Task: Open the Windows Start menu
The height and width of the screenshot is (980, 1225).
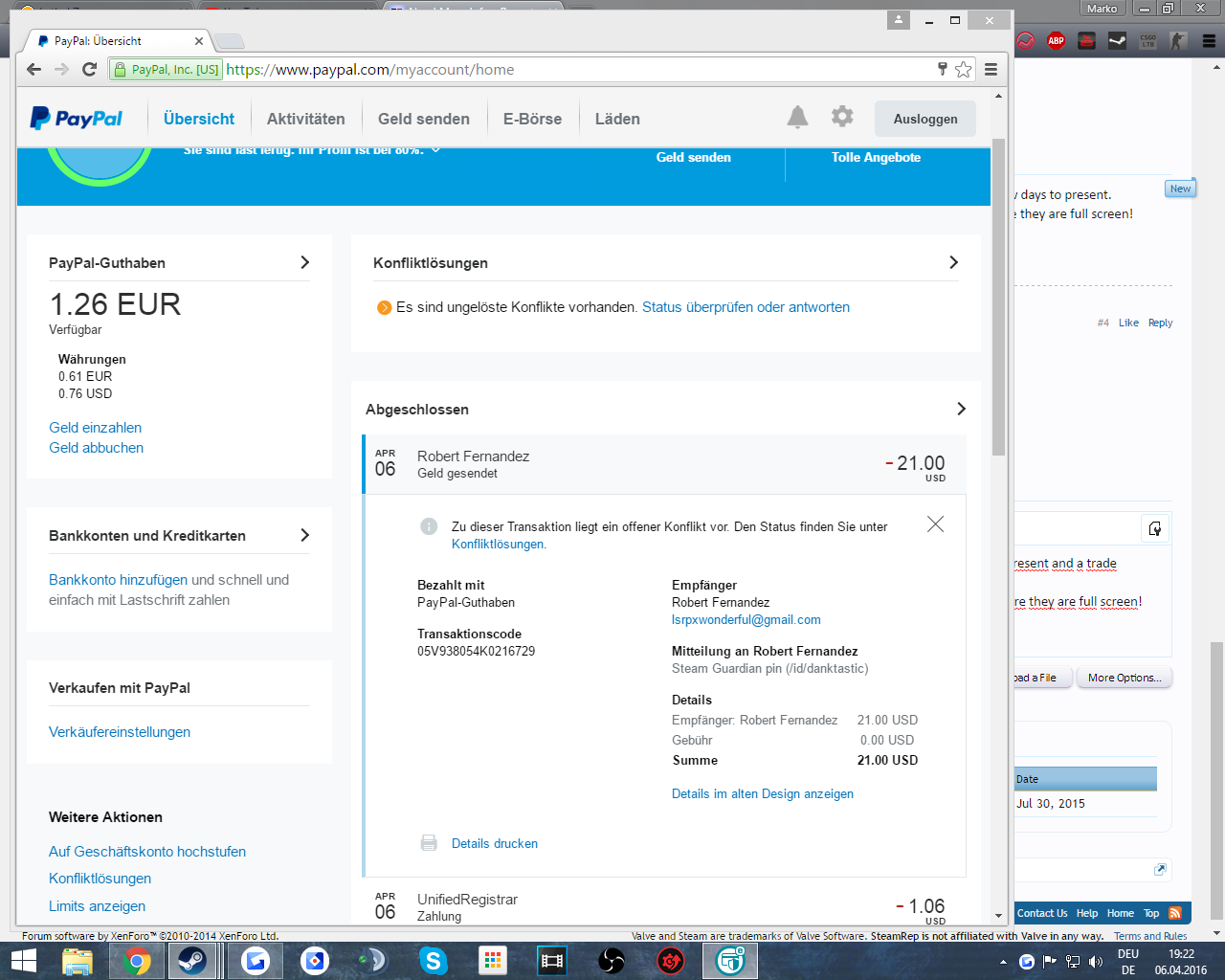Action: (x=23, y=960)
